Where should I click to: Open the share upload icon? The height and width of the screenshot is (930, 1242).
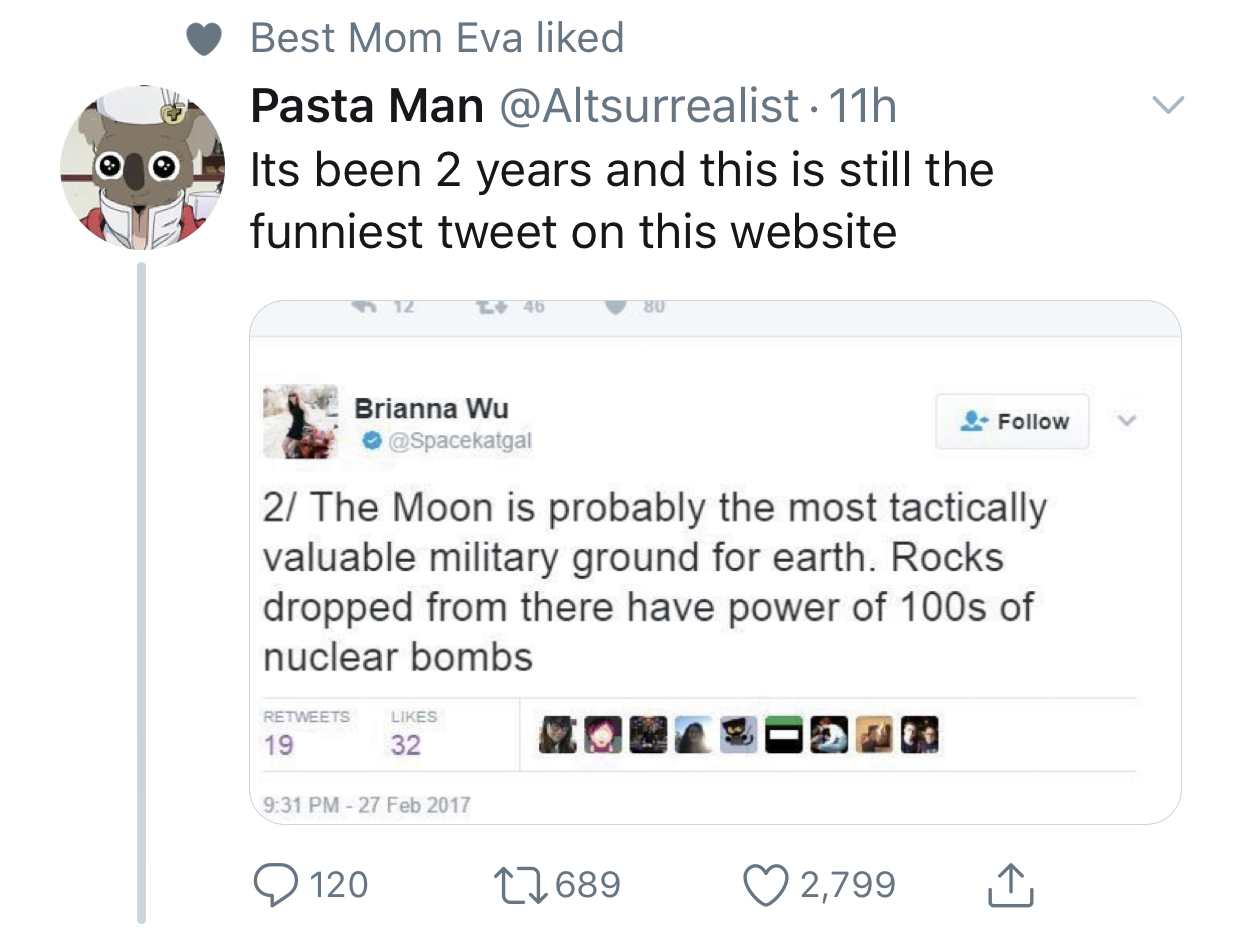click(x=1009, y=884)
